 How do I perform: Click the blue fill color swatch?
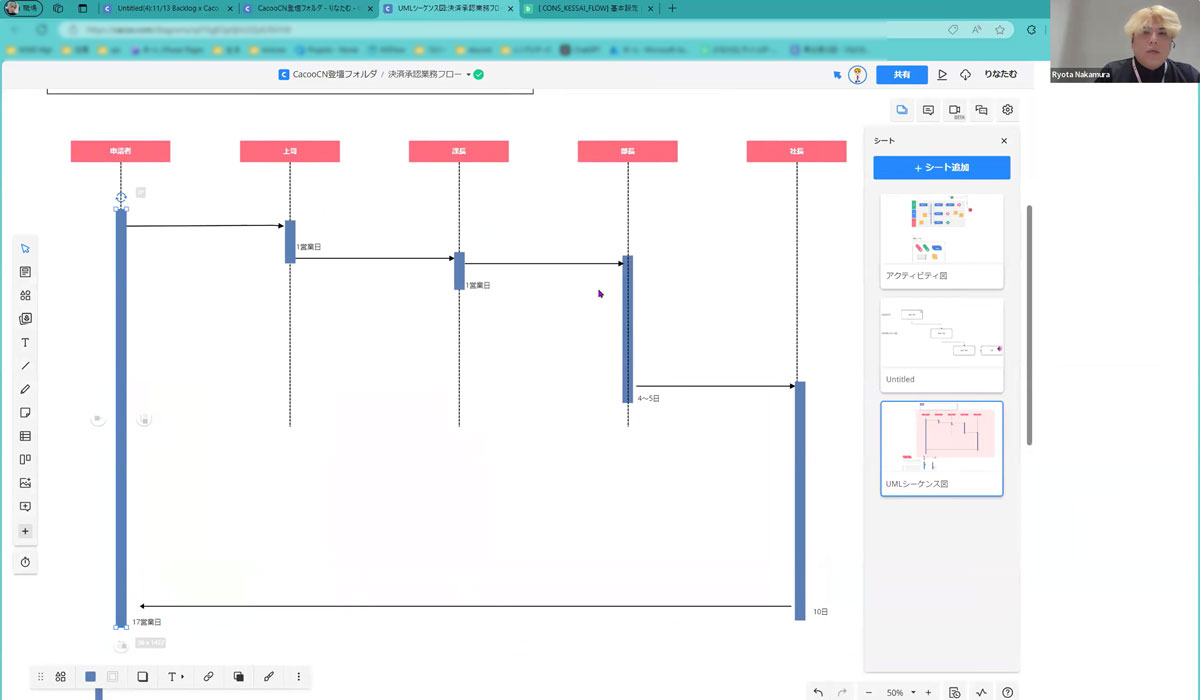pyautogui.click(x=90, y=677)
